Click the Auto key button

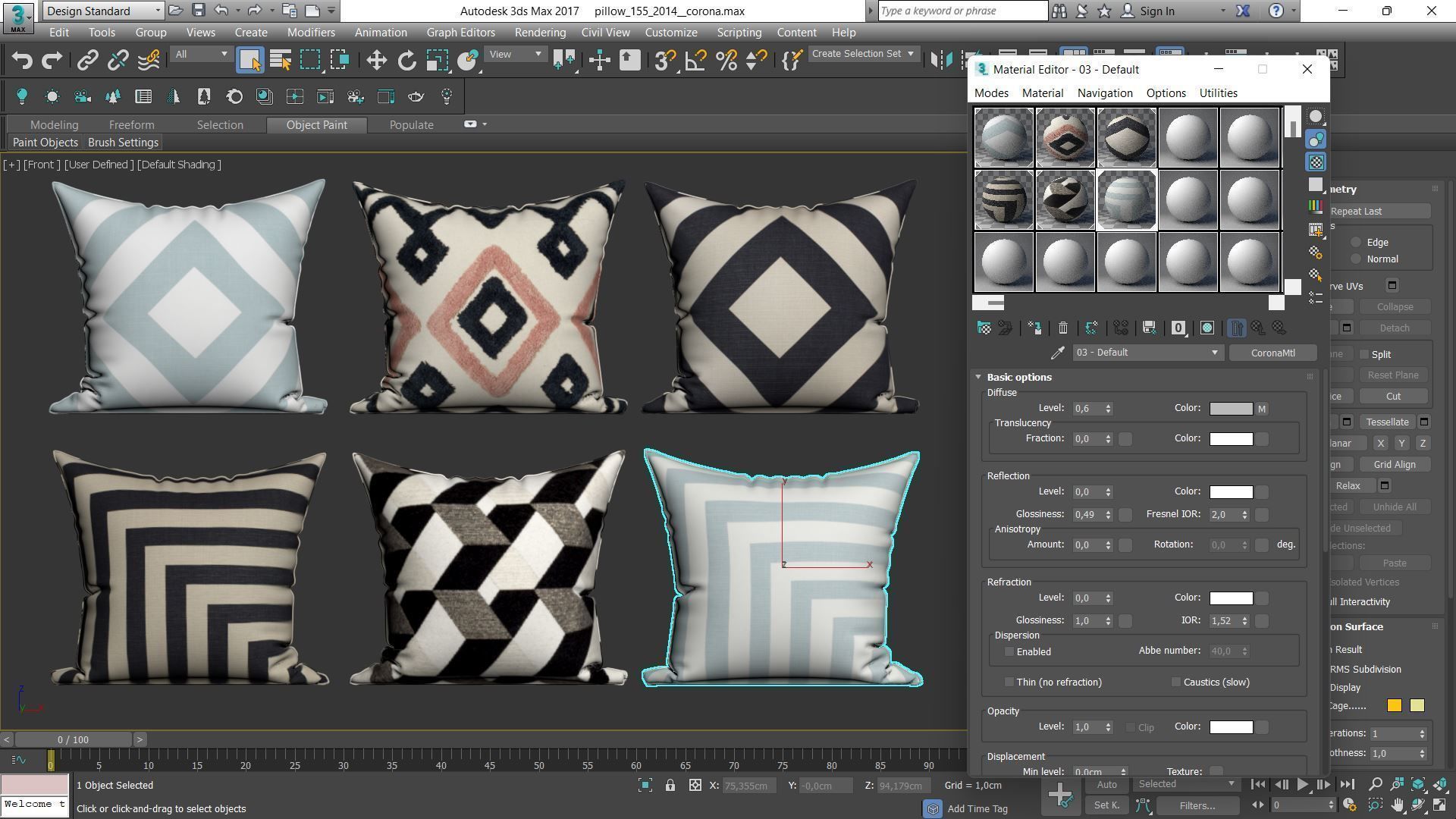[x=1106, y=785]
